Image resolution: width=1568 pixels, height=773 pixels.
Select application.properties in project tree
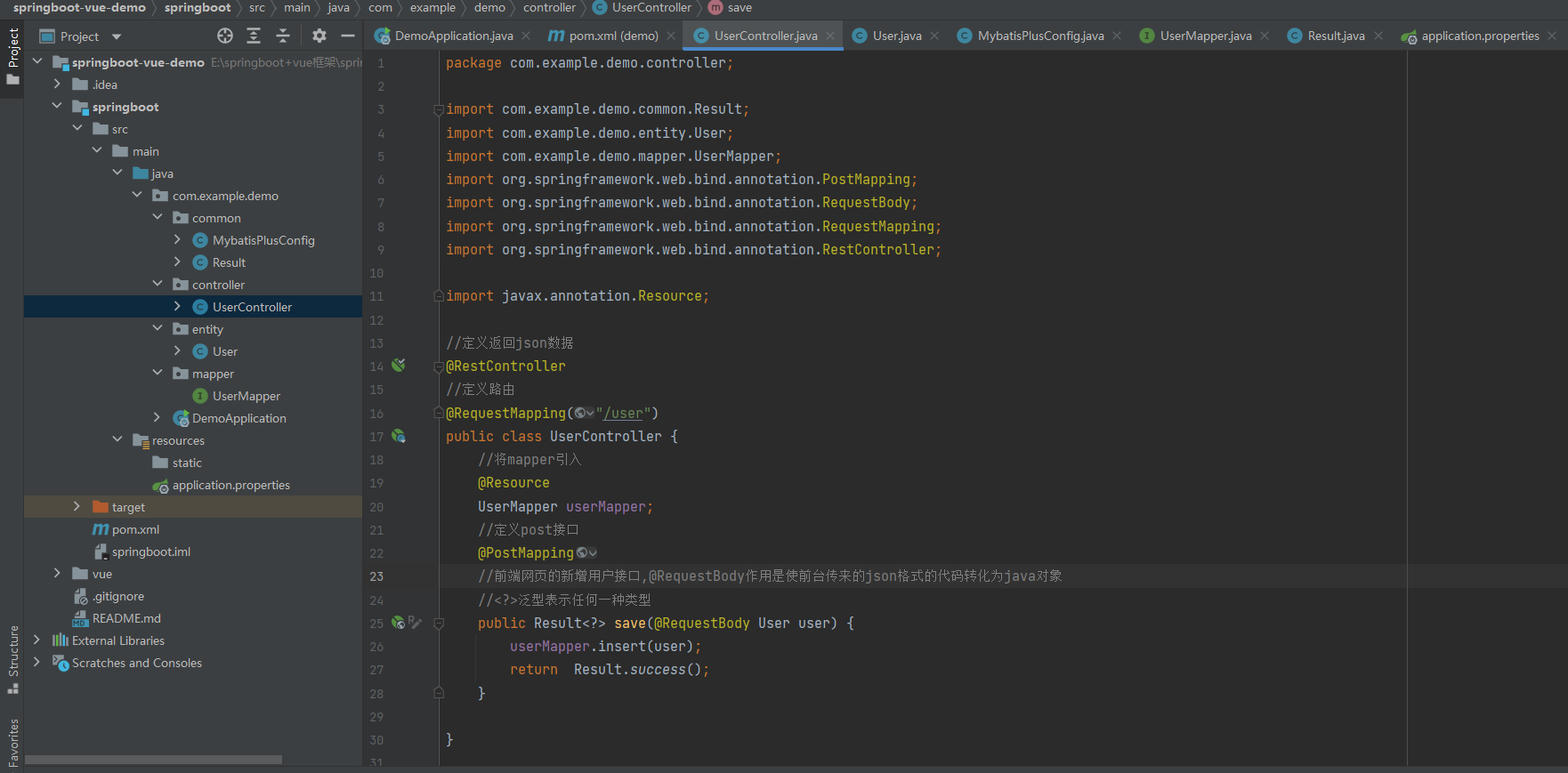[230, 485]
